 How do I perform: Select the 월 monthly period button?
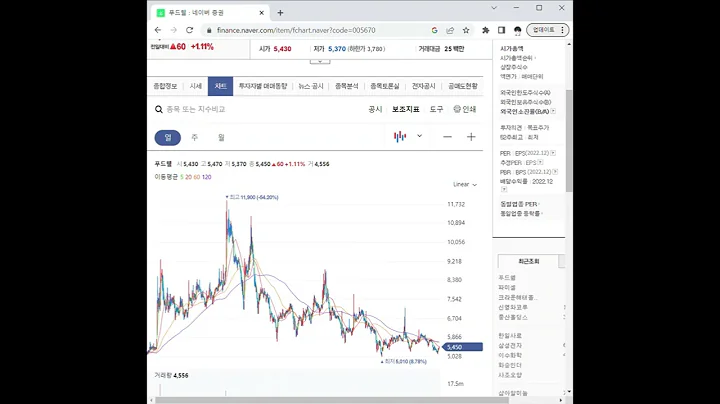point(221,137)
